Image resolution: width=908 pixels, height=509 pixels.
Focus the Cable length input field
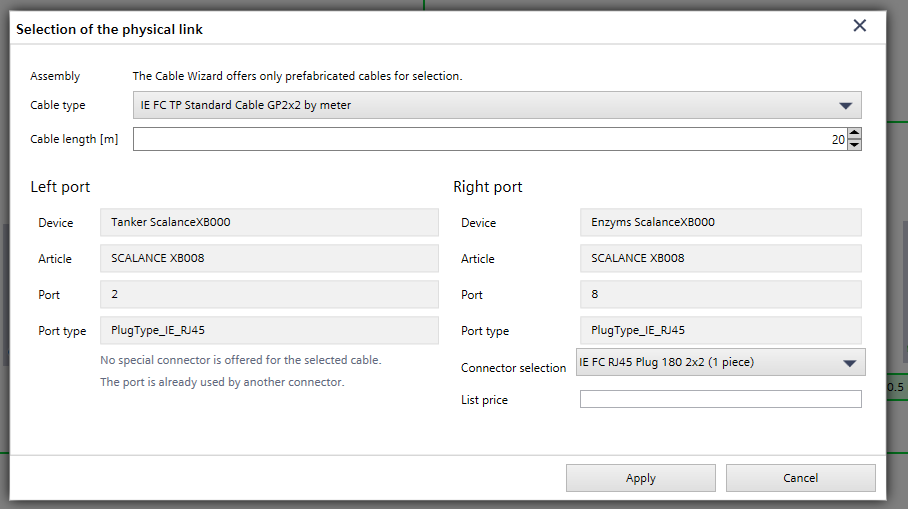click(480, 139)
